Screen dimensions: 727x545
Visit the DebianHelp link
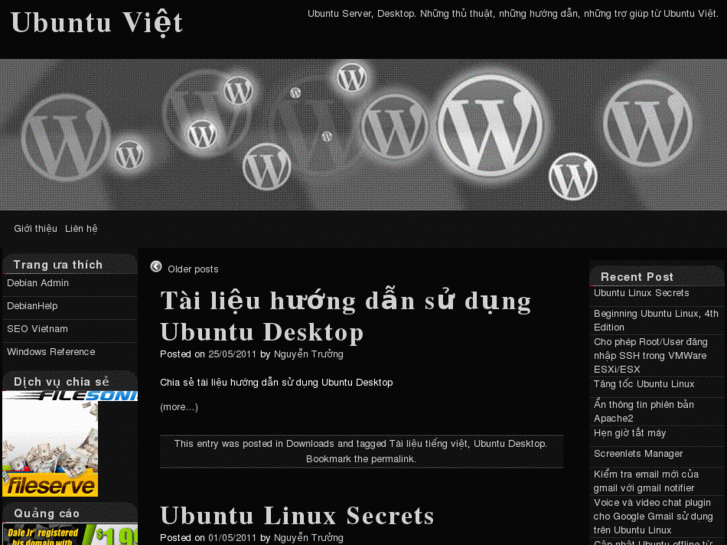pos(32,306)
